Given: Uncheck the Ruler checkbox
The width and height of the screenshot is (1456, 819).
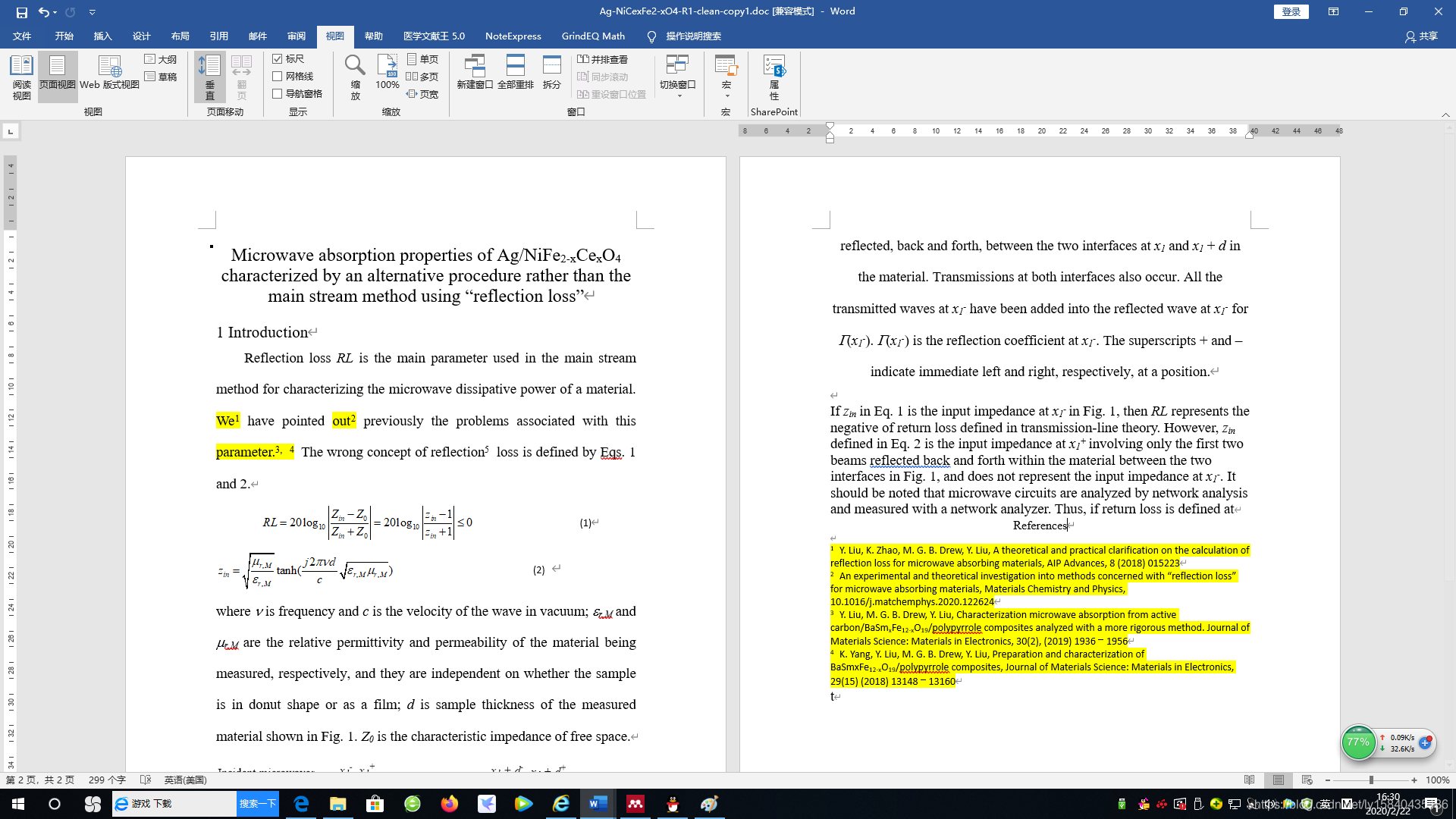Looking at the screenshot, I should point(278,59).
